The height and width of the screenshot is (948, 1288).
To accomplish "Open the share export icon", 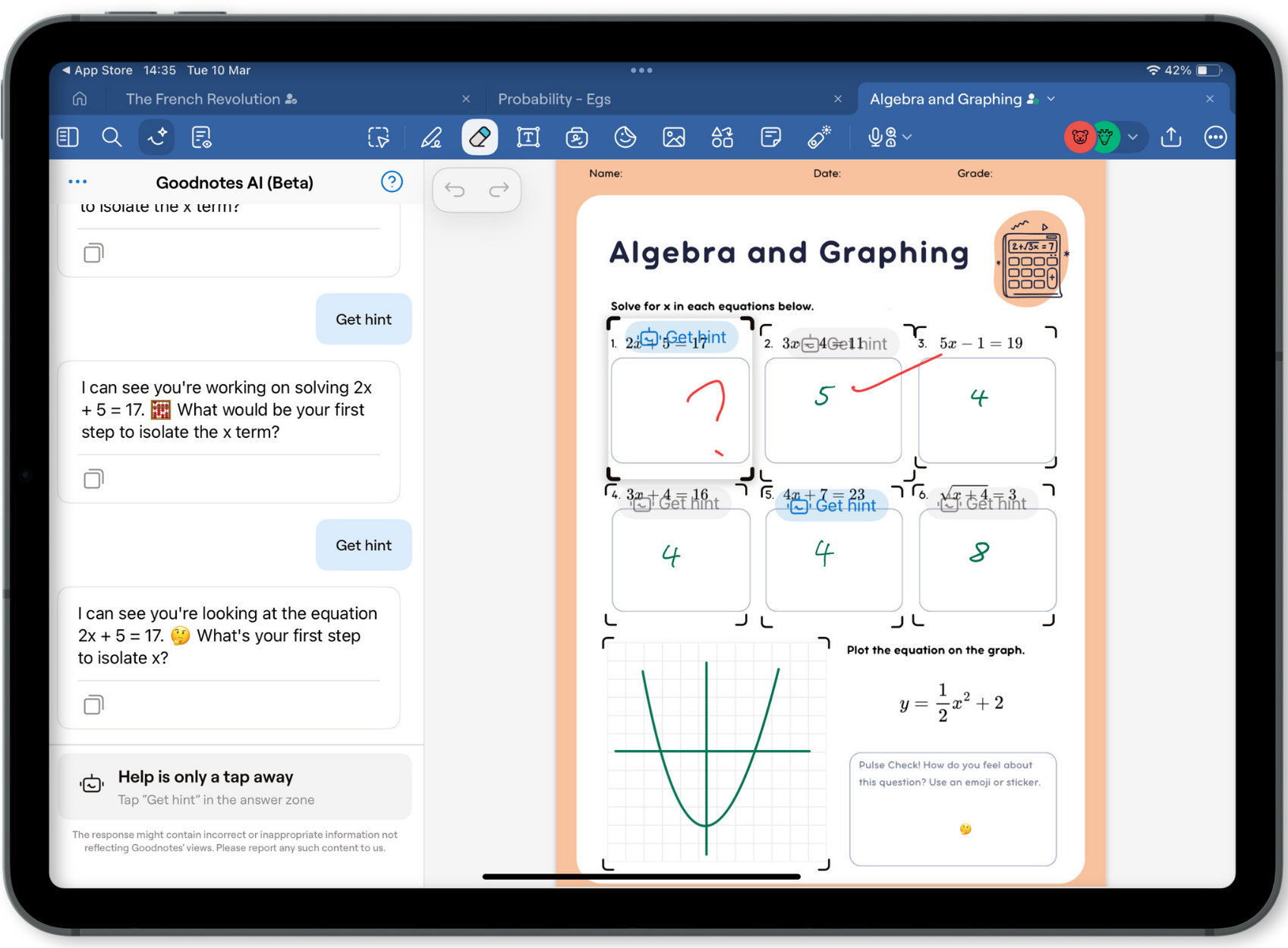I will [1171, 137].
